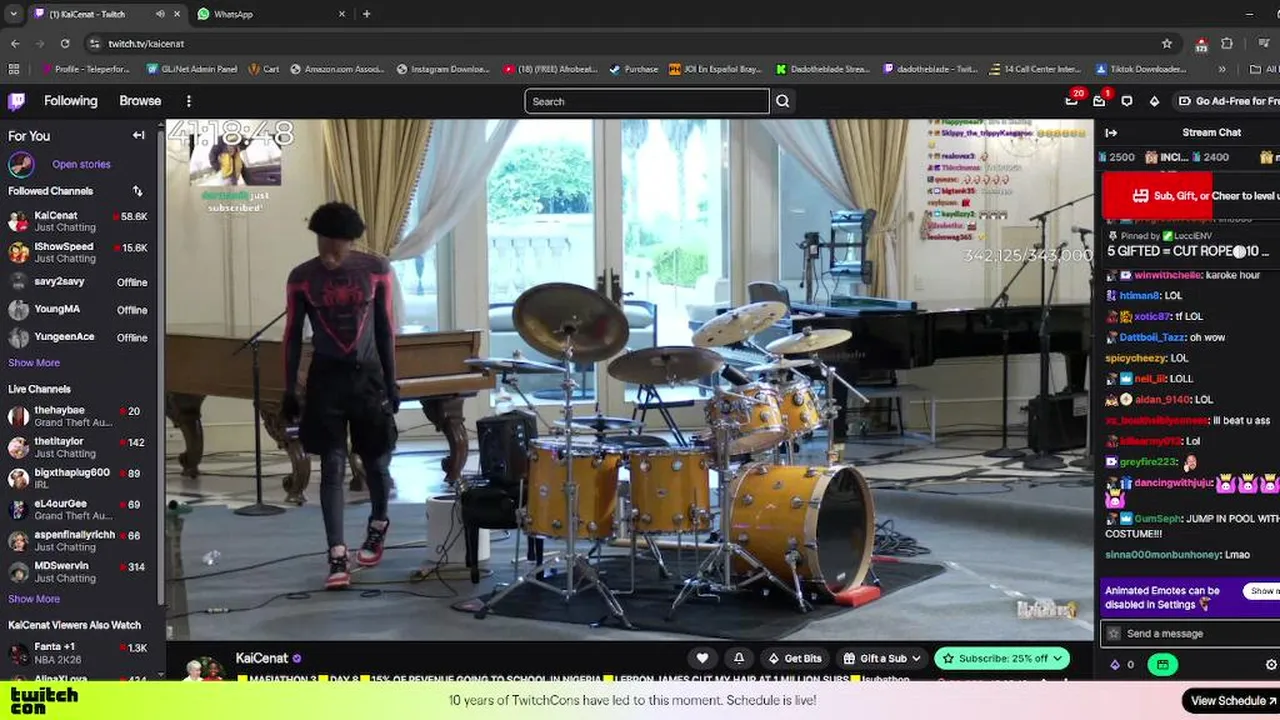This screenshot has height=720, width=1280.
Task: Open aspenfinallyrichh live channel
Action: click(x=78, y=541)
